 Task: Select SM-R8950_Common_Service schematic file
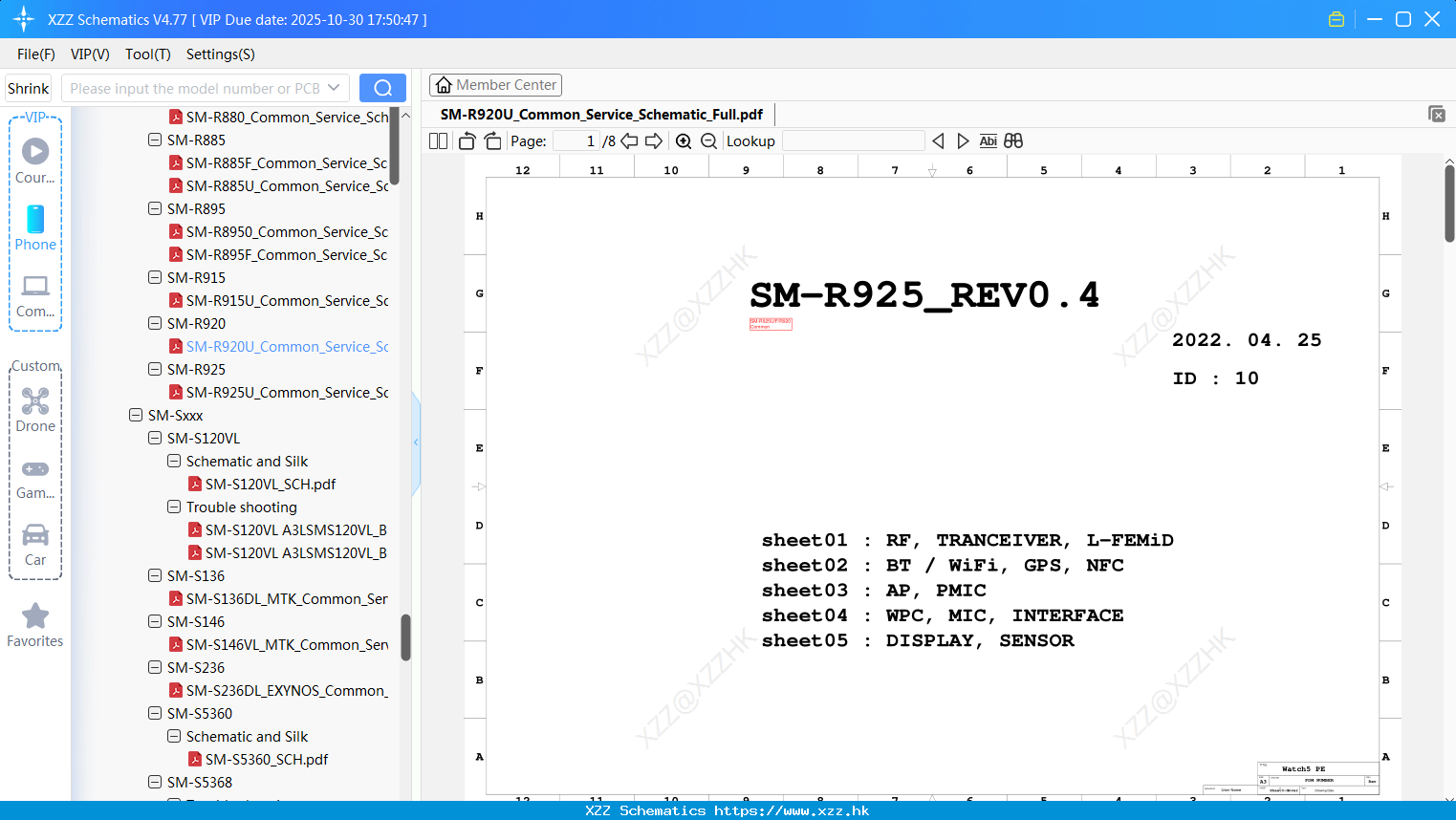tap(278, 232)
